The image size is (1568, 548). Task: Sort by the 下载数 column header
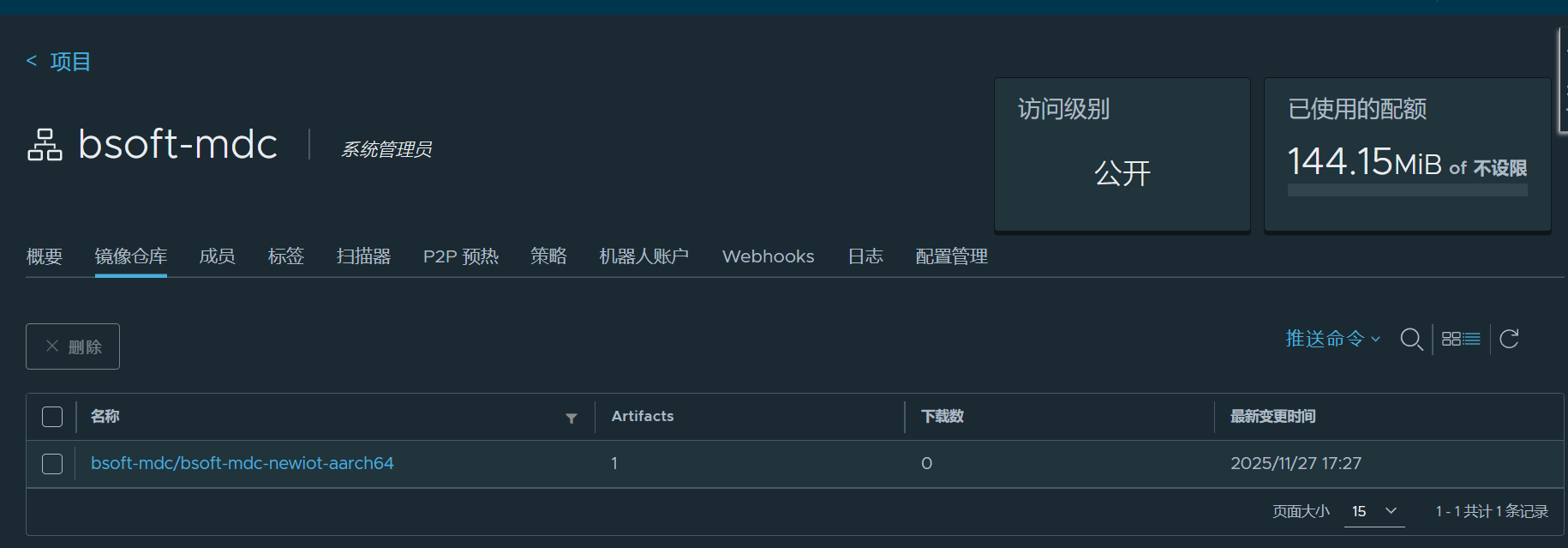[943, 416]
